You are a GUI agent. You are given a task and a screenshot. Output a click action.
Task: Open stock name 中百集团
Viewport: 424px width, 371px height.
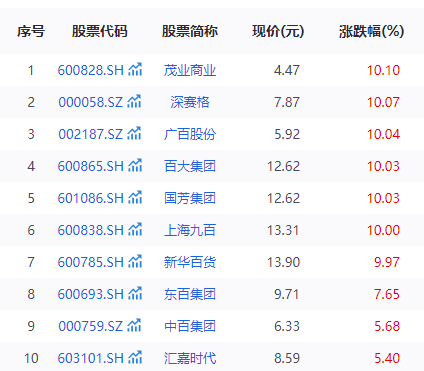tap(190, 326)
